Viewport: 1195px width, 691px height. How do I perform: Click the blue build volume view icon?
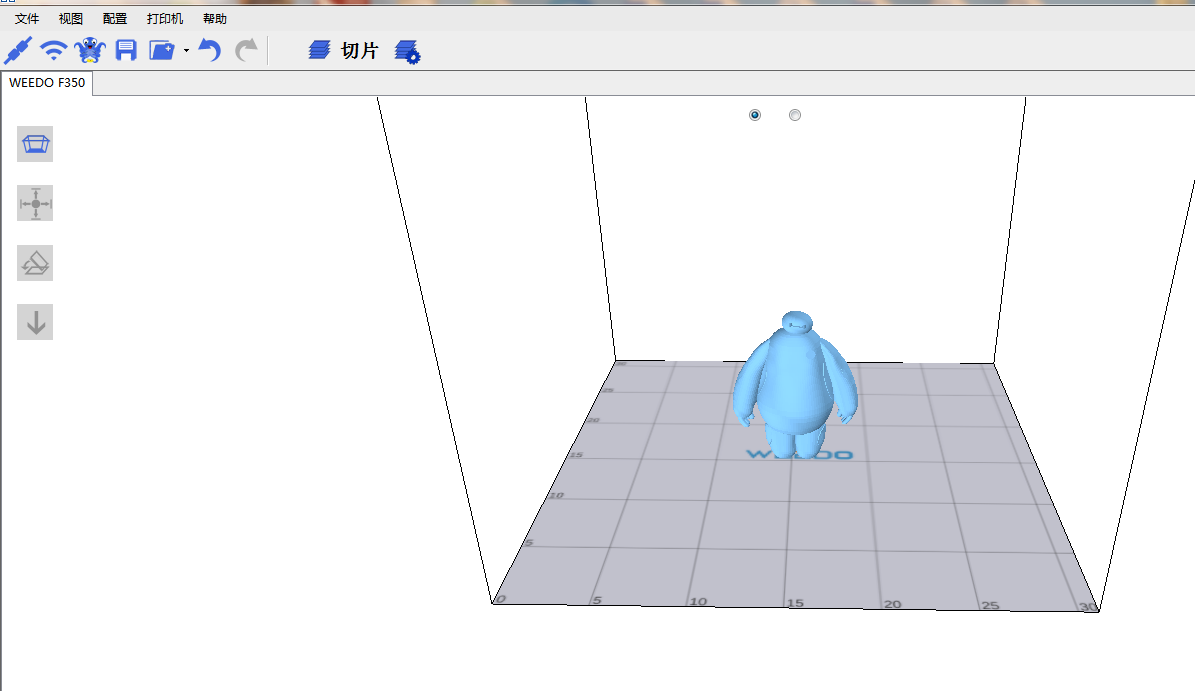[35, 145]
